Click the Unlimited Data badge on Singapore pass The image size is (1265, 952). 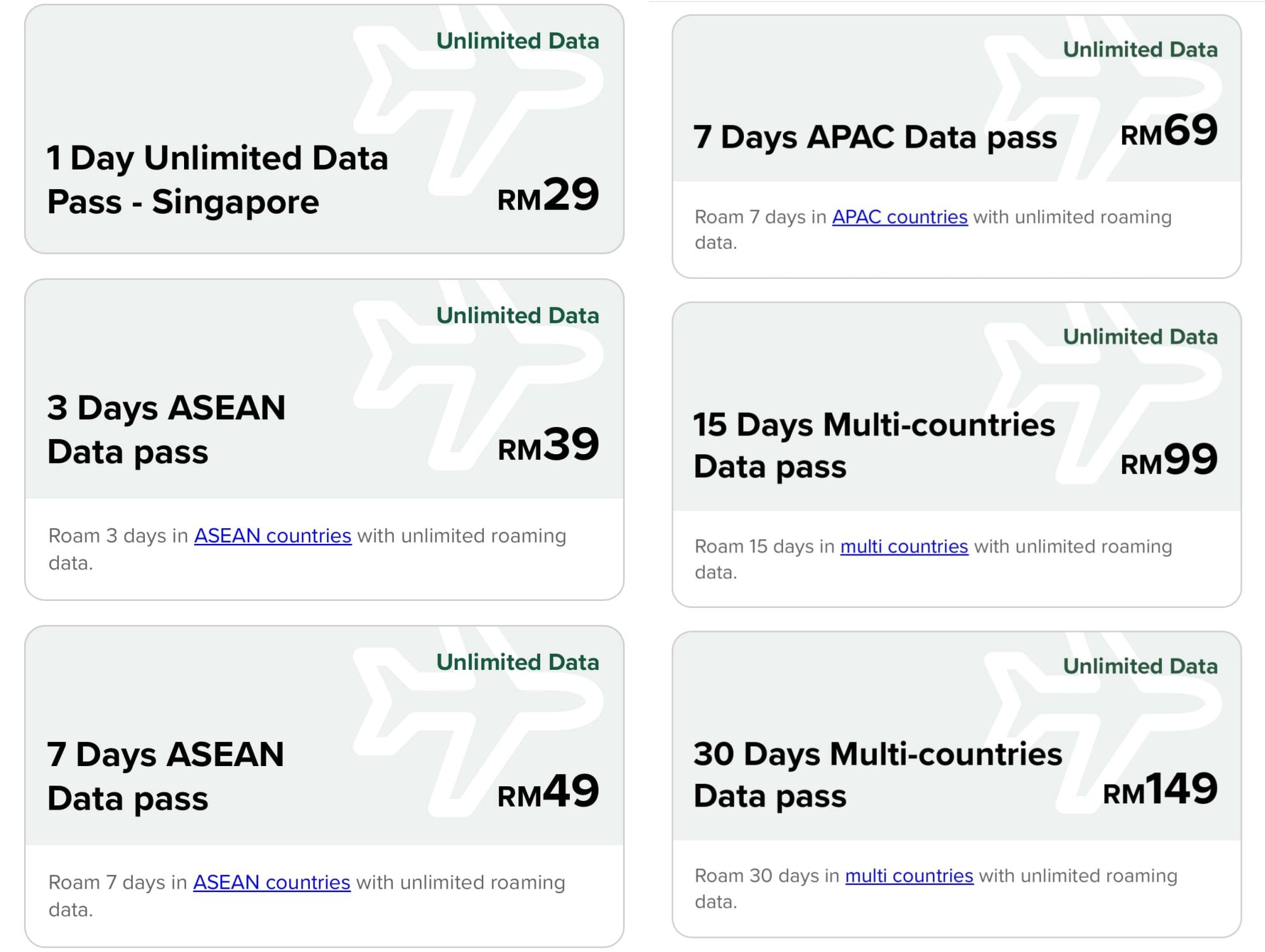tap(519, 40)
